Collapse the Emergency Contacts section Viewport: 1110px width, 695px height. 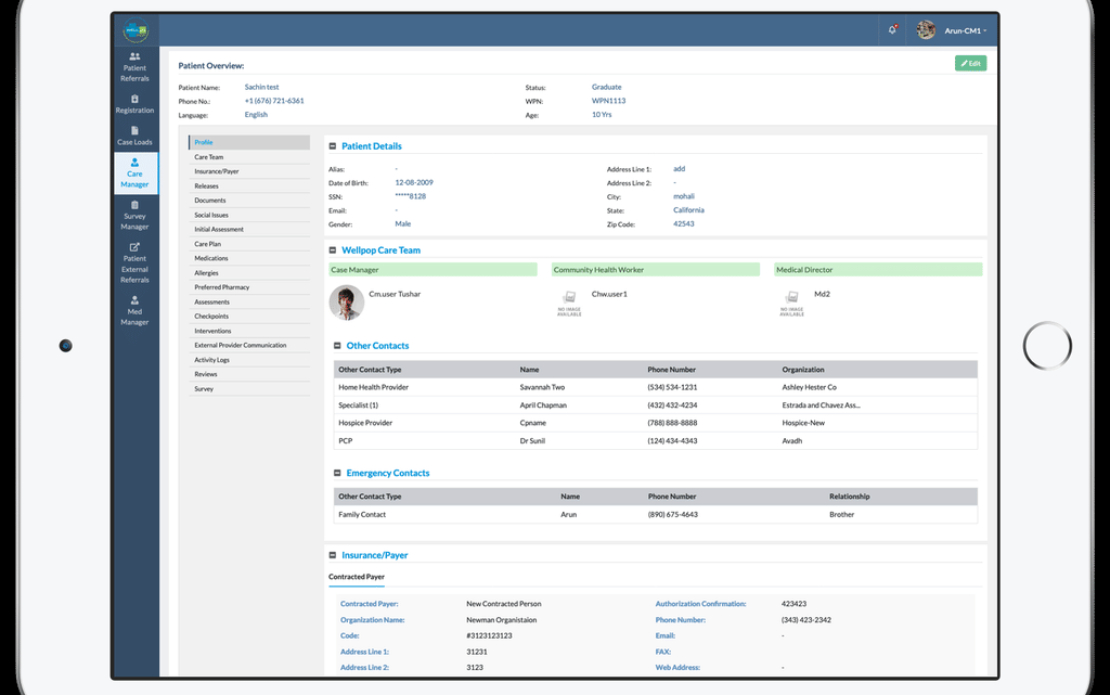(337, 473)
